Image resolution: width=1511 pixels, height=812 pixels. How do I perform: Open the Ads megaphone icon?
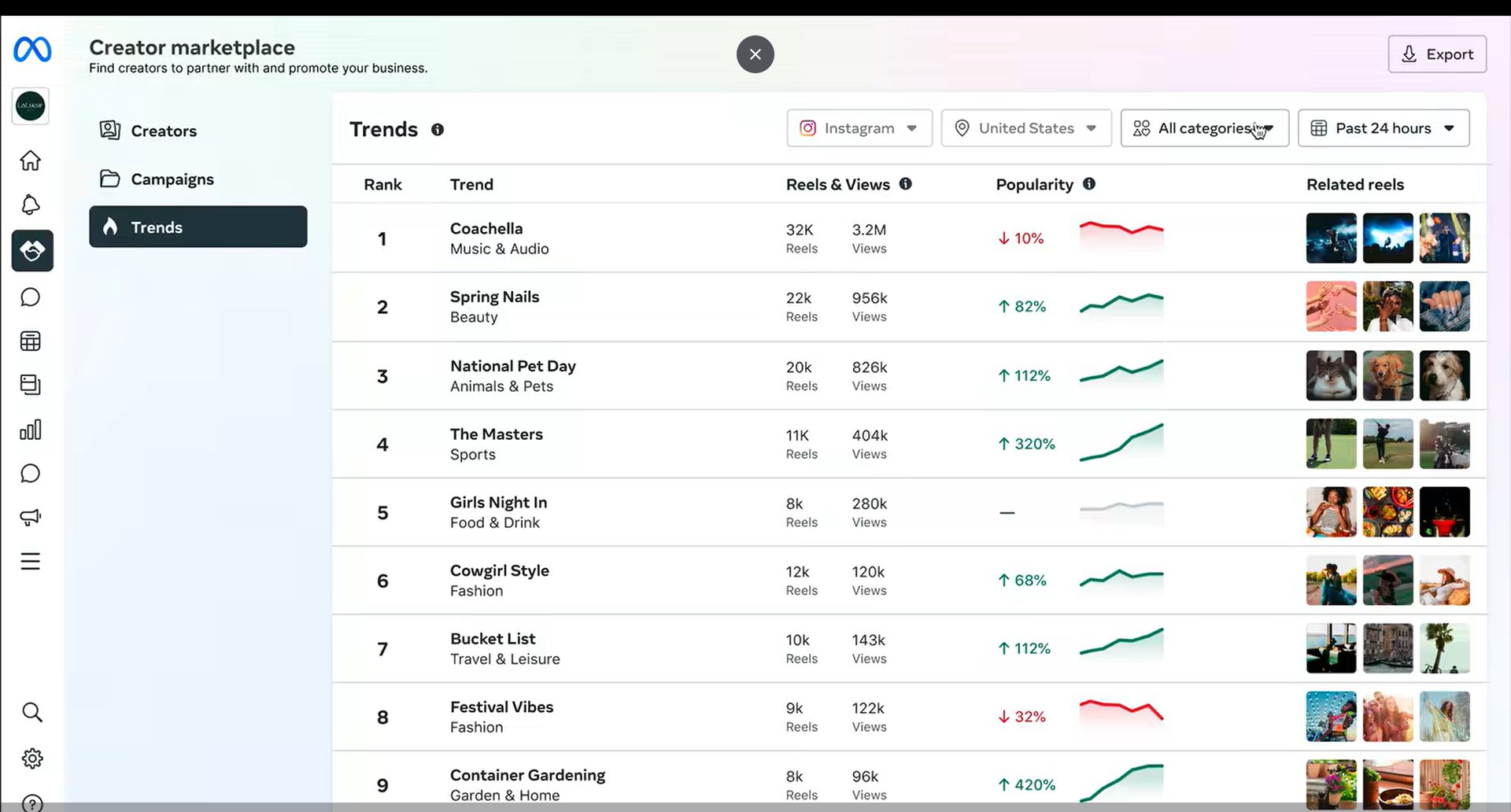(31, 517)
